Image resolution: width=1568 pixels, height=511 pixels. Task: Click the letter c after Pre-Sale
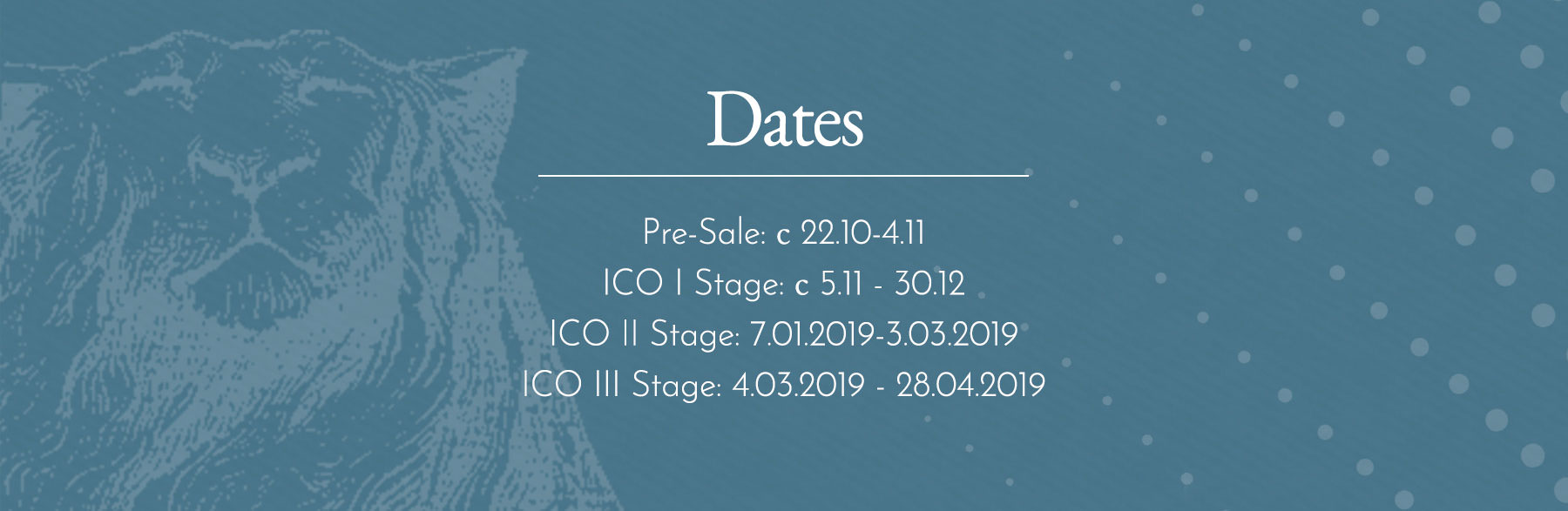coord(783,235)
